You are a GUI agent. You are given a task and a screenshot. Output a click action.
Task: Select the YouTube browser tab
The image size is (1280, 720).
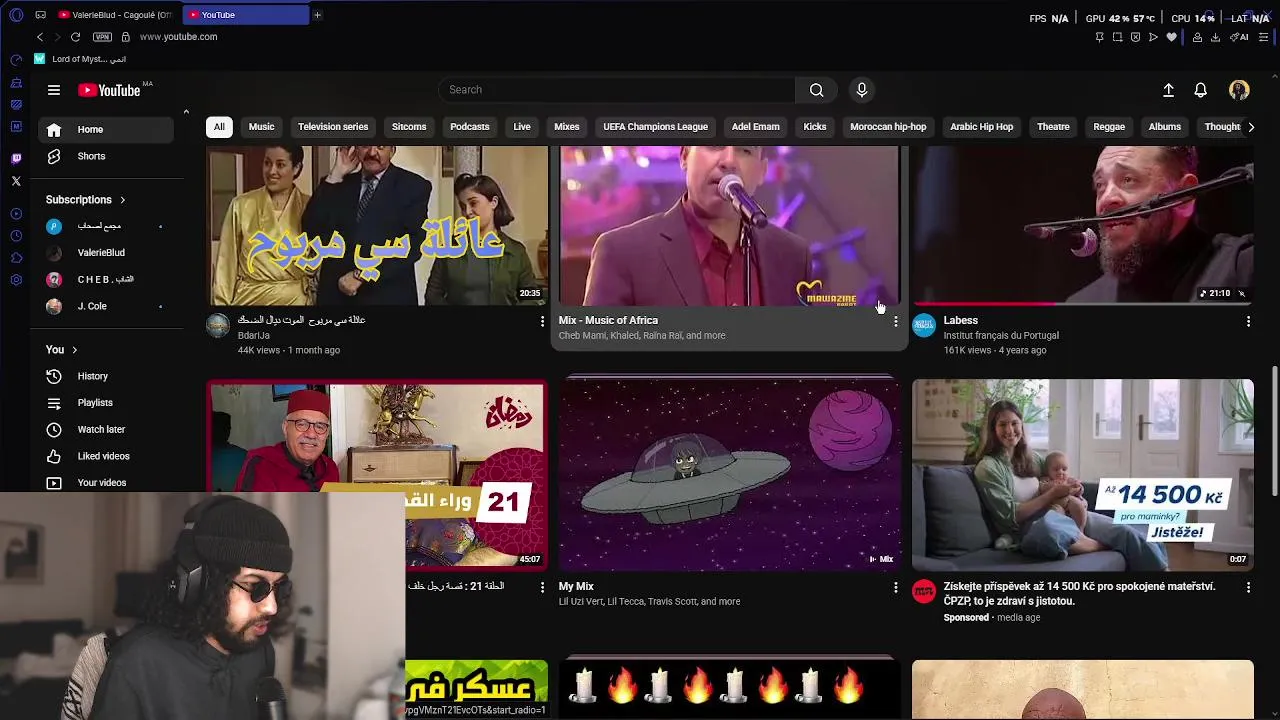click(245, 15)
